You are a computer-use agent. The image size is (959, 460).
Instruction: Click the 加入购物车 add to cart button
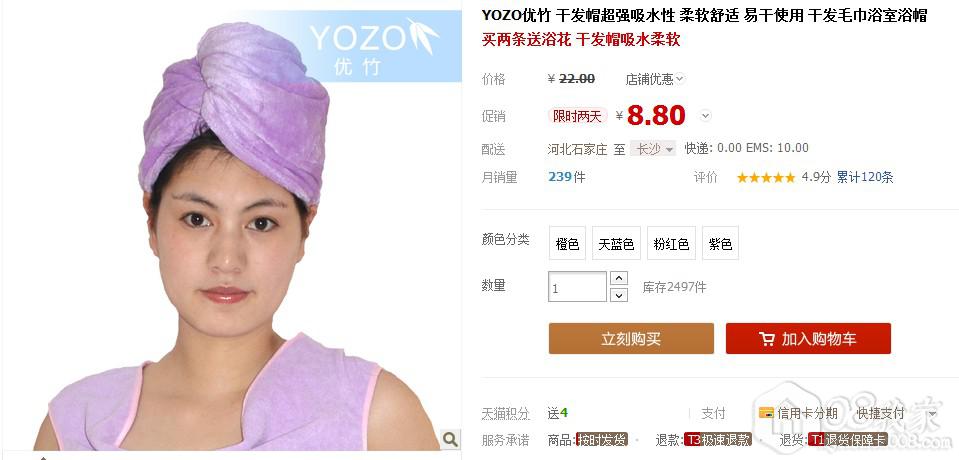click(808, 338)
